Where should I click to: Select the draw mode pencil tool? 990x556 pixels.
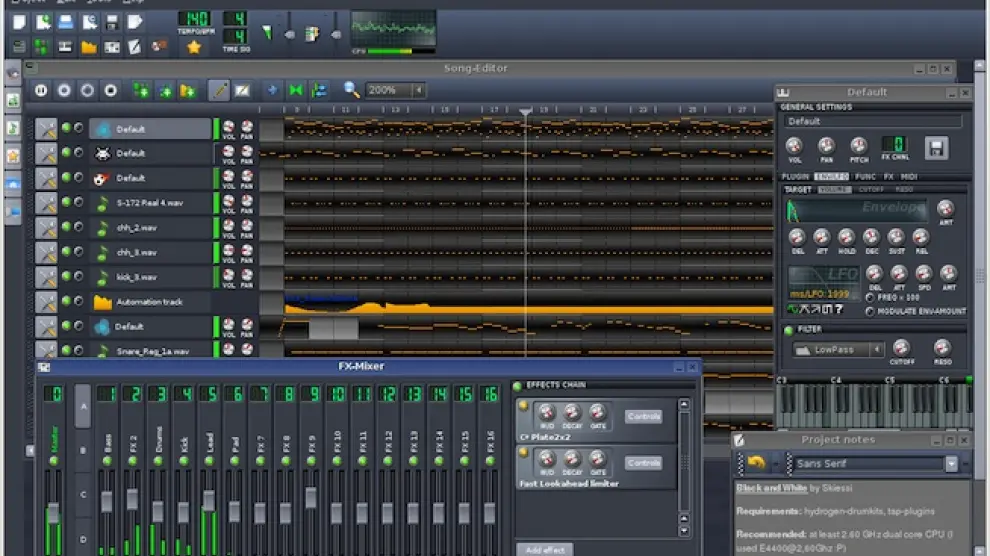click(218, 91)
